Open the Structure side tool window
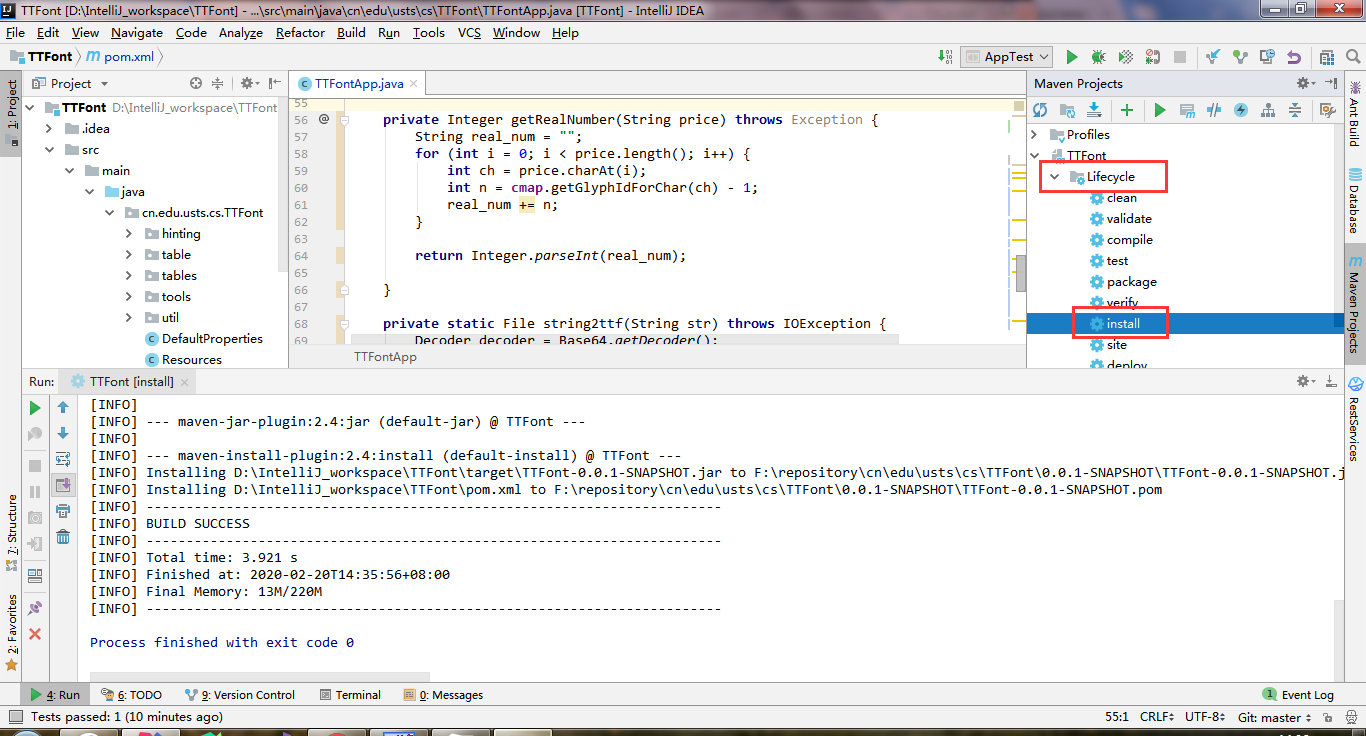The width and height of the screenshot is (1366, 736). 11,533
